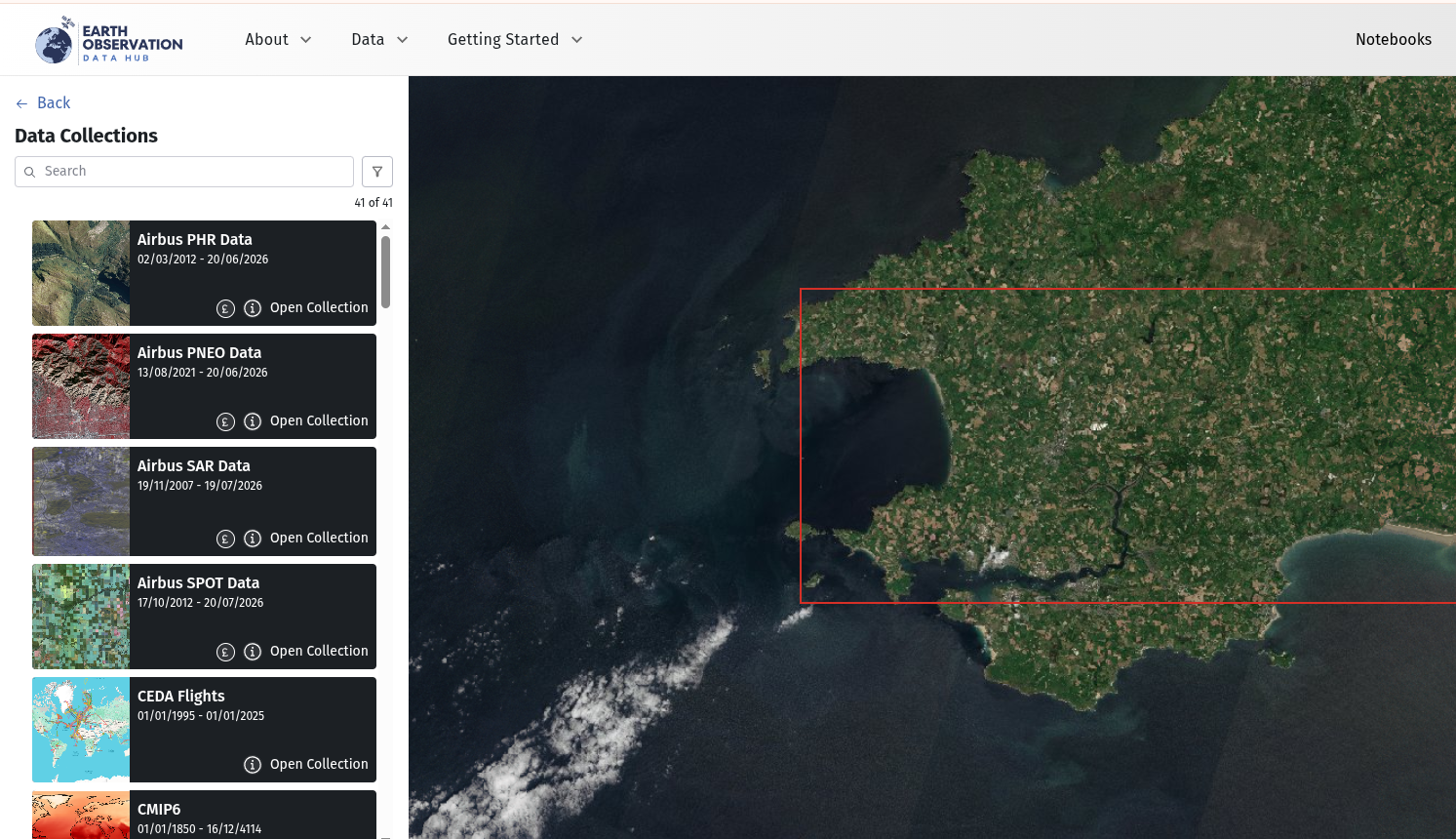
Task: Focus the collections Search field
Action: pos(184,172)
